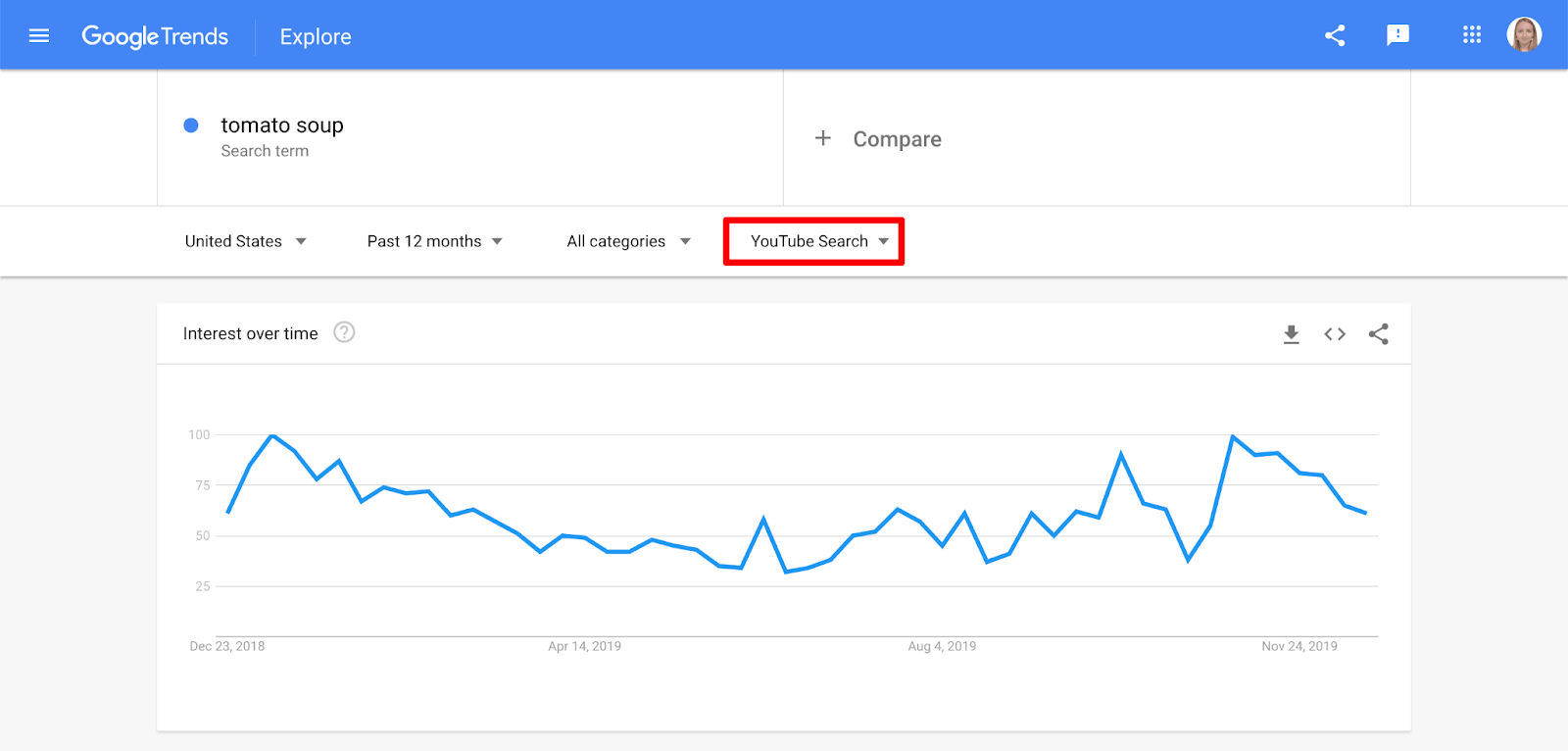Image resolution: width=1568 pixels, height=751 pixels.
Task: Click the embed code icon
Action: tap(1335, 334)
